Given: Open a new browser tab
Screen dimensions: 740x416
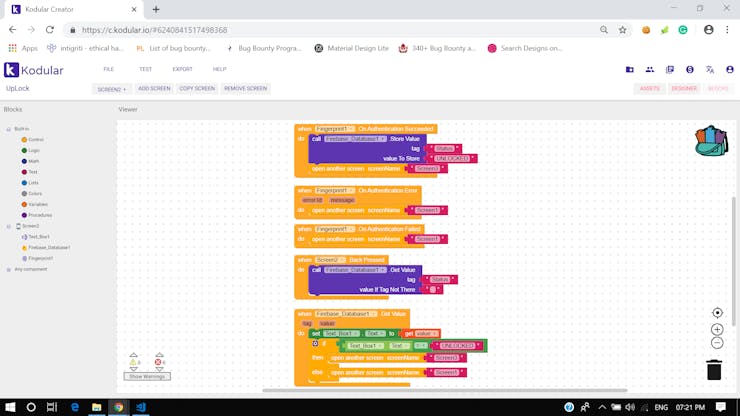Looking at the screenshot, I should pyautogui.click(x=156, y=9).
